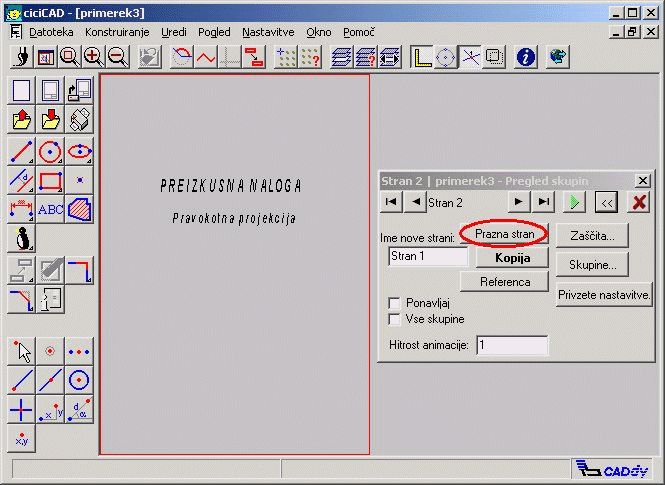Click the PREIZKUSNA NALOGA heading in drawing
Screen dimensions: 665x485
[231, 186]
